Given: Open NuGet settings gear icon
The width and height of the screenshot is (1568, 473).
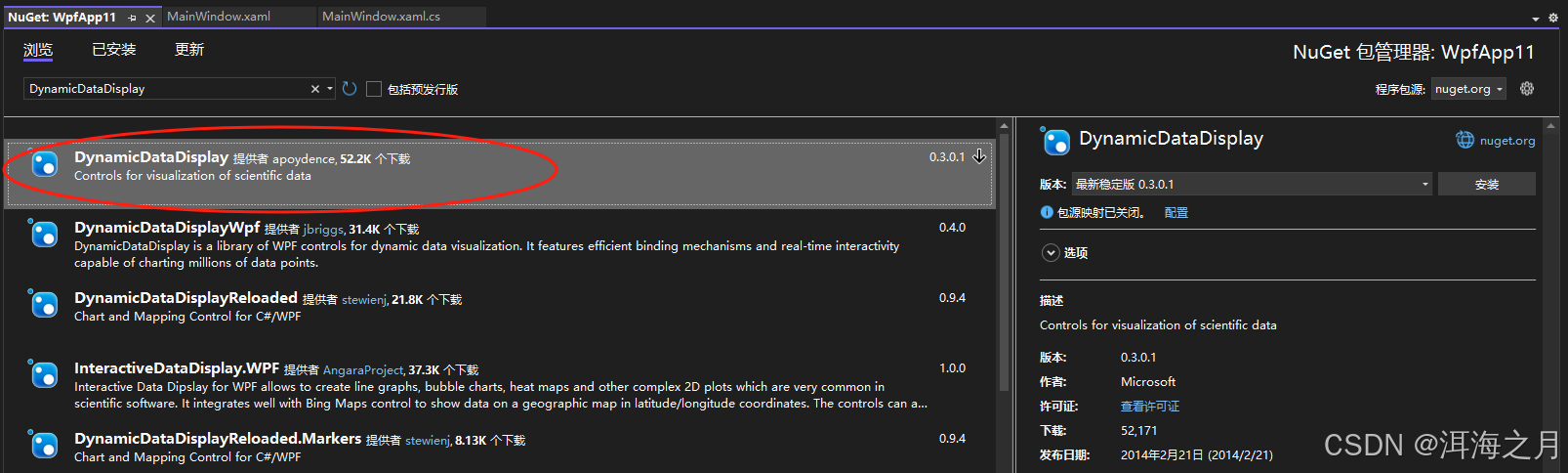Looking at the screenshot, I should (x=1527, y=89).
